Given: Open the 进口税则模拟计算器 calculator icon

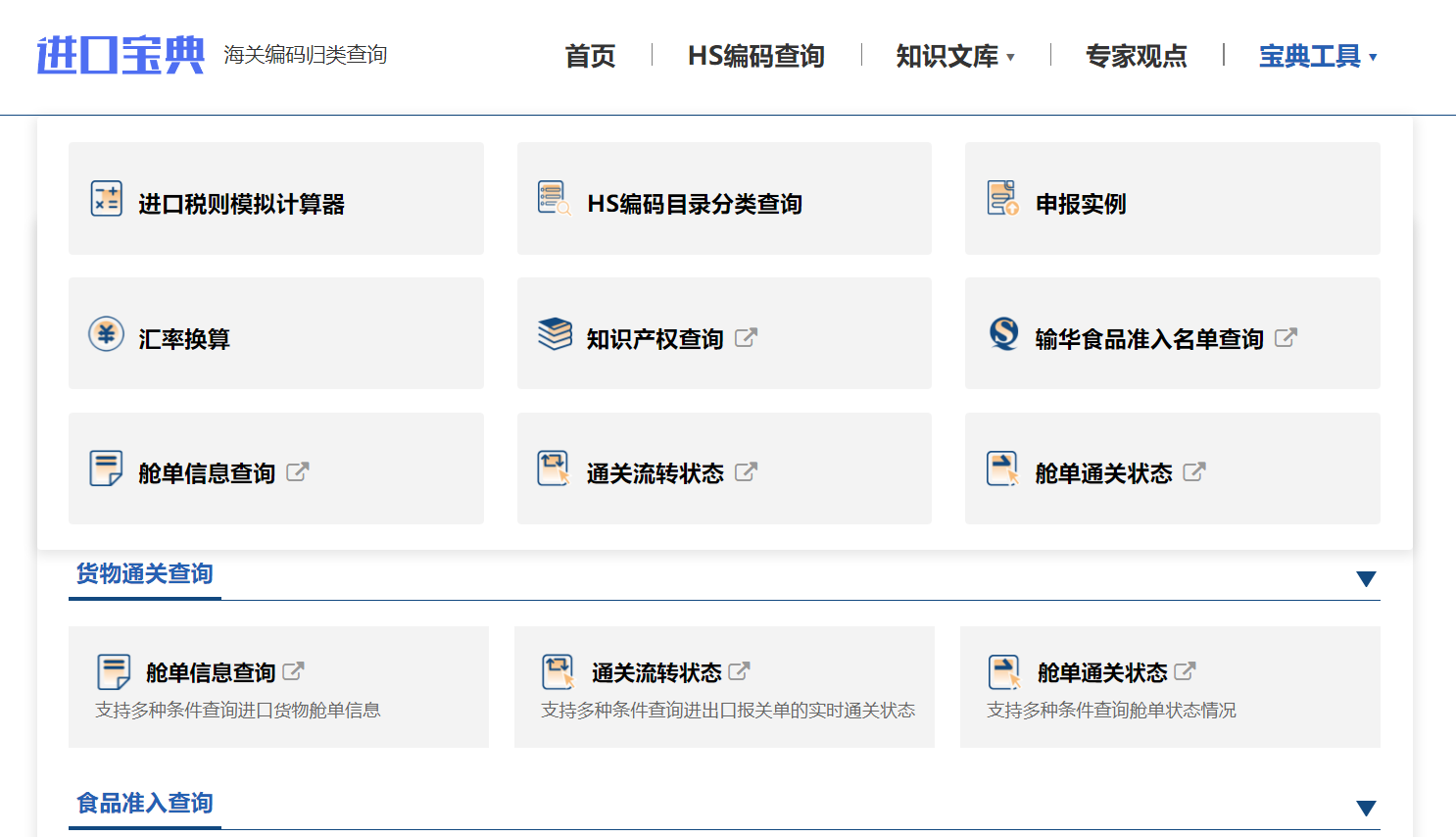Looking at the screenshot, I should click(x=106, y=199).
